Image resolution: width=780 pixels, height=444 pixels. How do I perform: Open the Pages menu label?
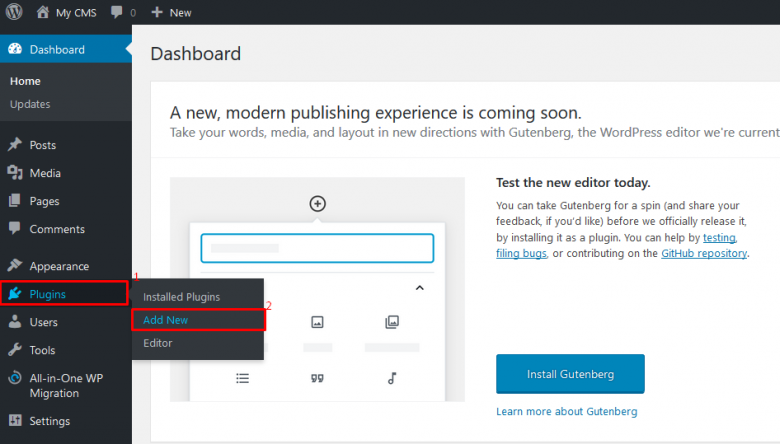44,201
